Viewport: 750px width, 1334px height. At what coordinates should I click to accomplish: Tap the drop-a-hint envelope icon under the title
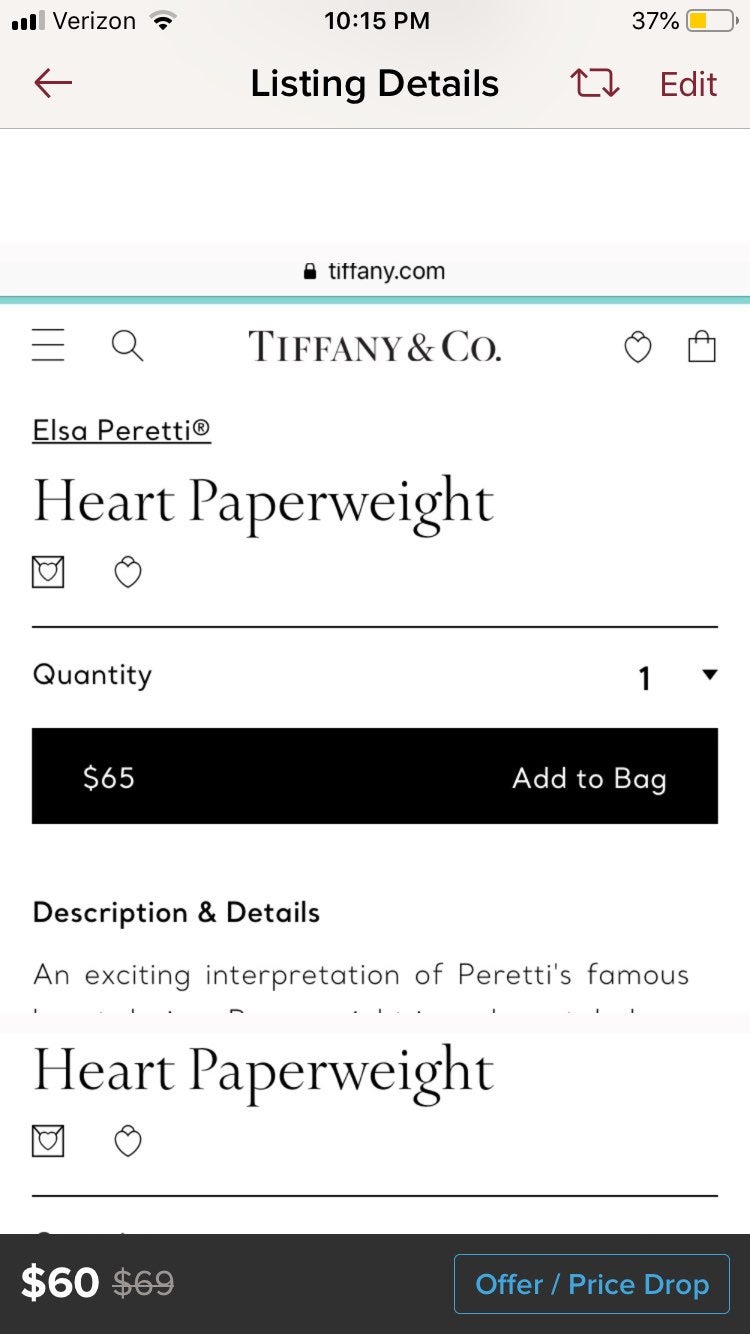[x=48, y=573]
